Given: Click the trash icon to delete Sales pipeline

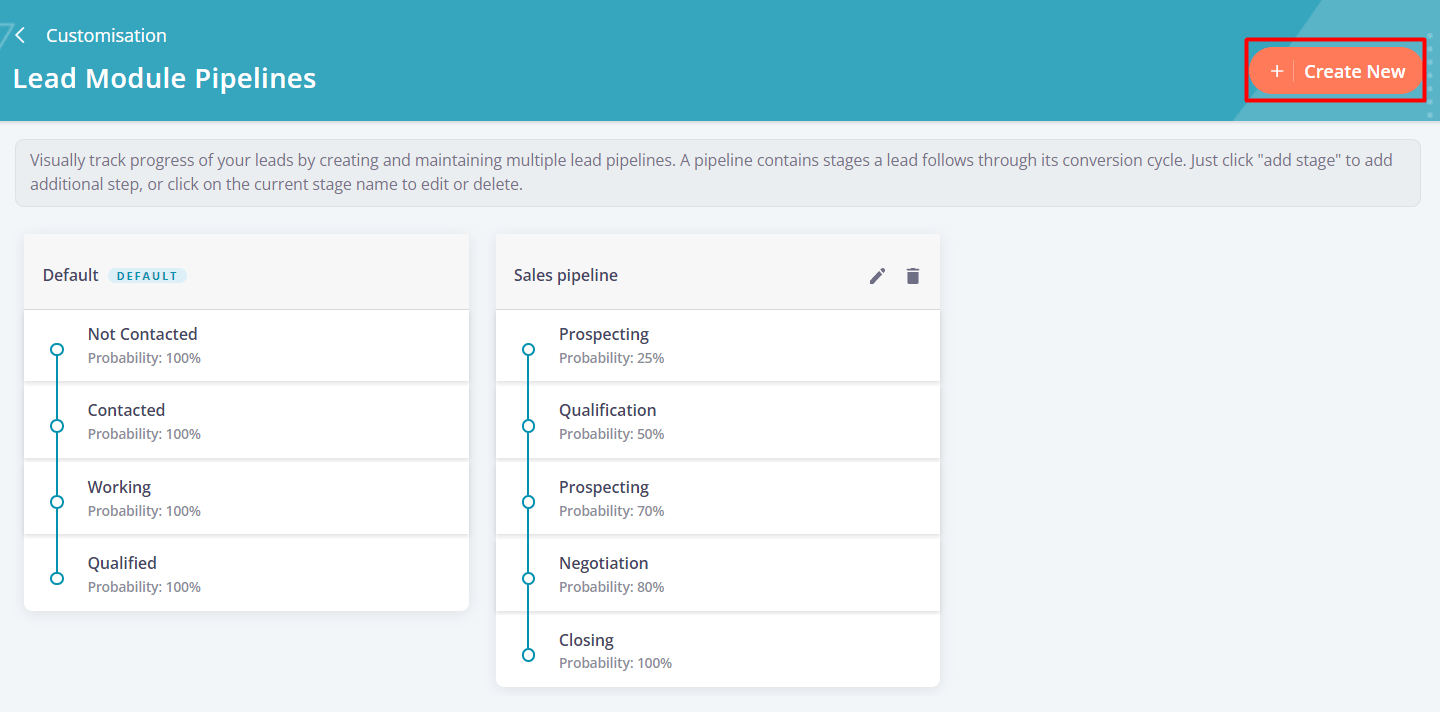Looking at the screenshot, I should click(912, 275).
